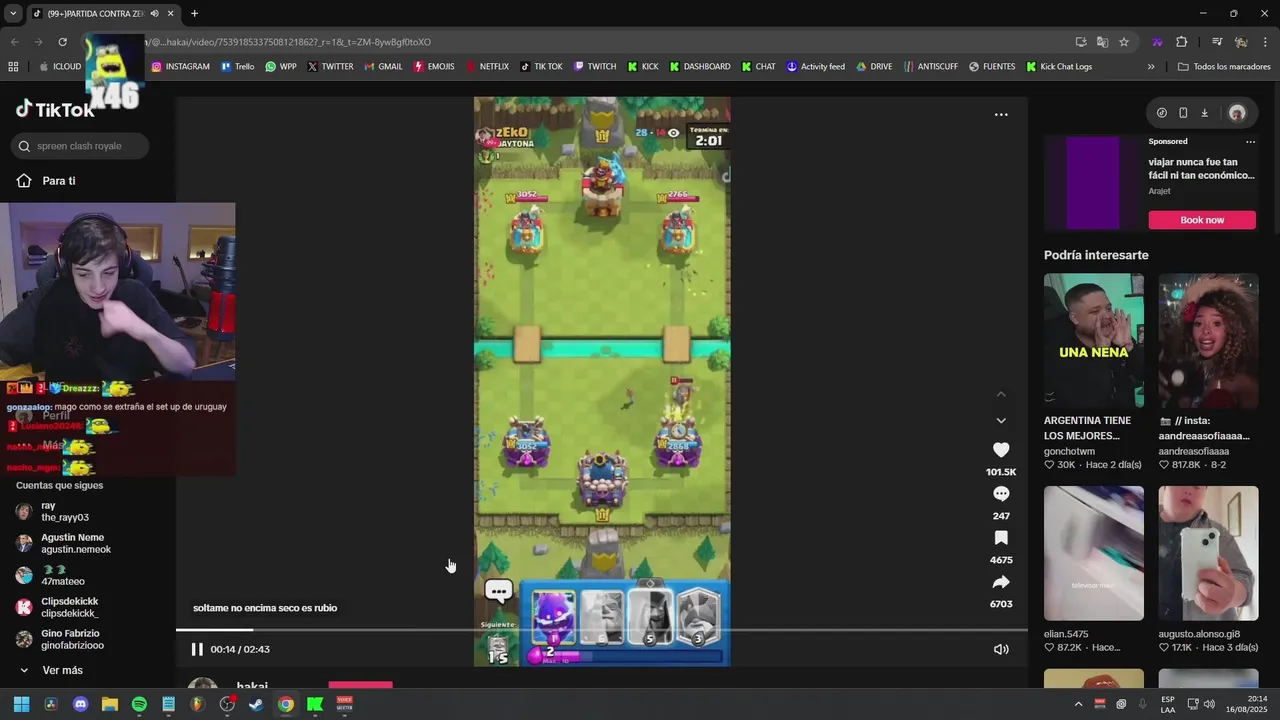Show more bookmarks with double chevron

point(1151,67)
